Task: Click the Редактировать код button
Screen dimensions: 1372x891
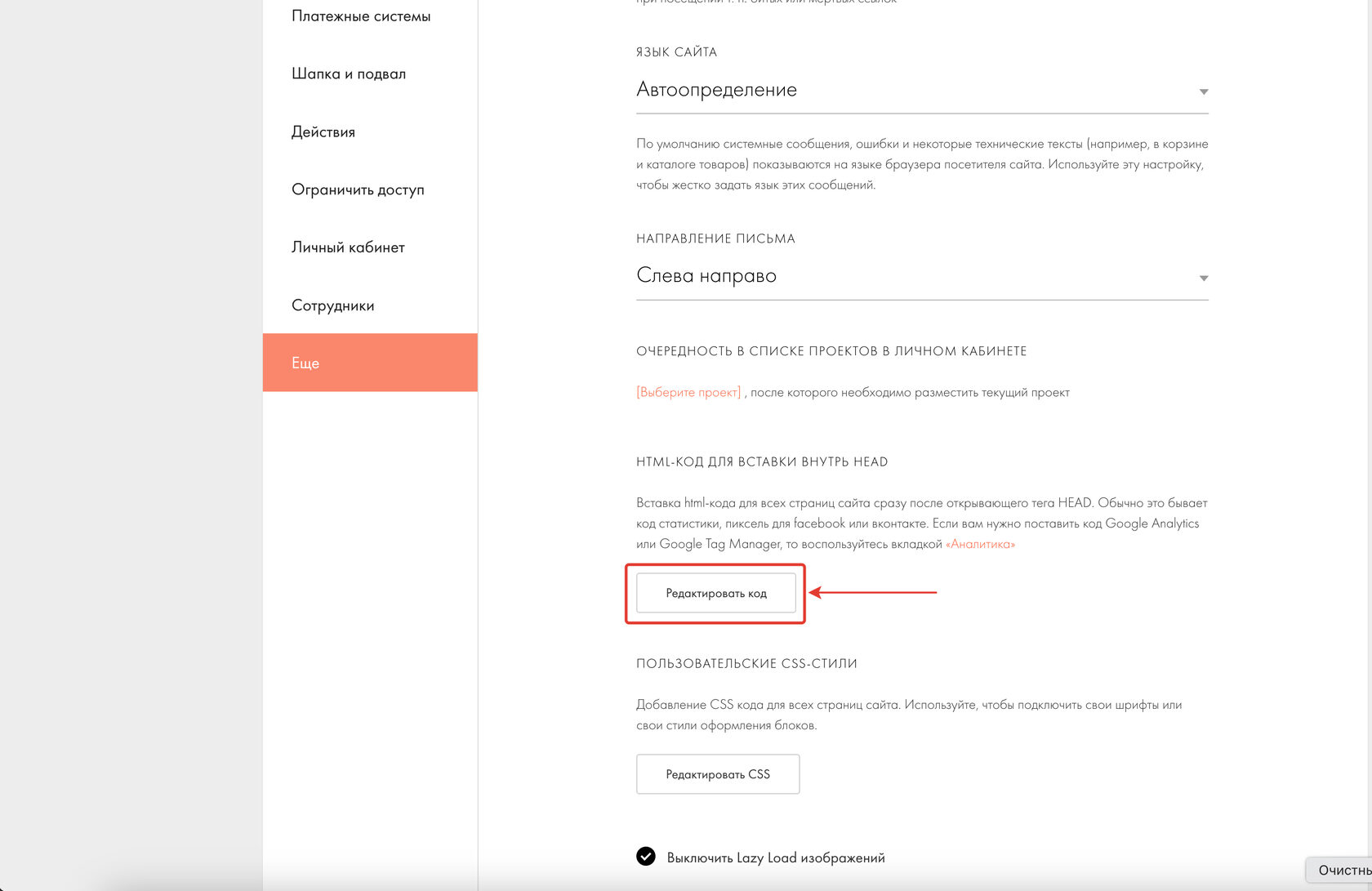Action: 715,593
